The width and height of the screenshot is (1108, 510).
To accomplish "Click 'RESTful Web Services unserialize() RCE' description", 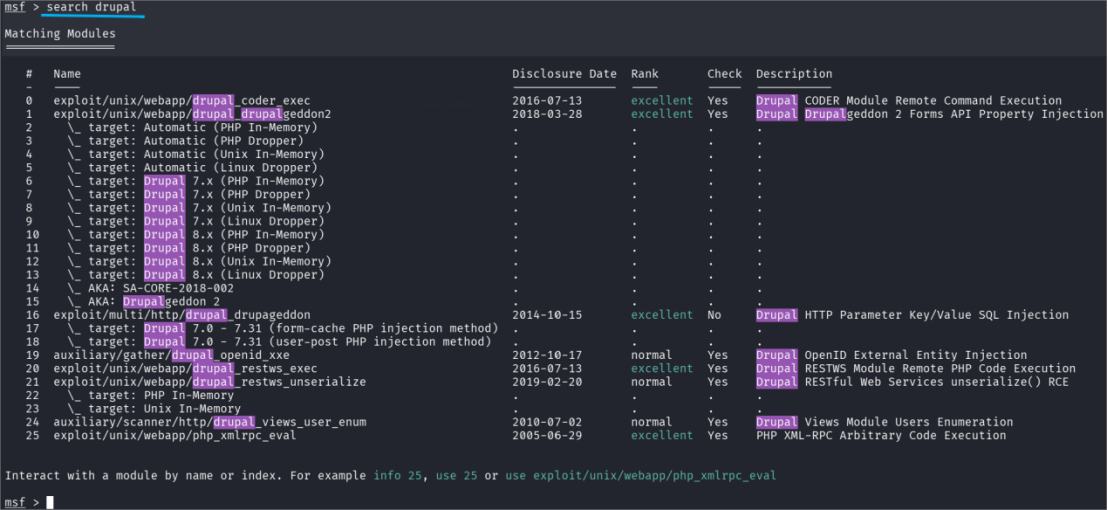I will tap(937, 382).
